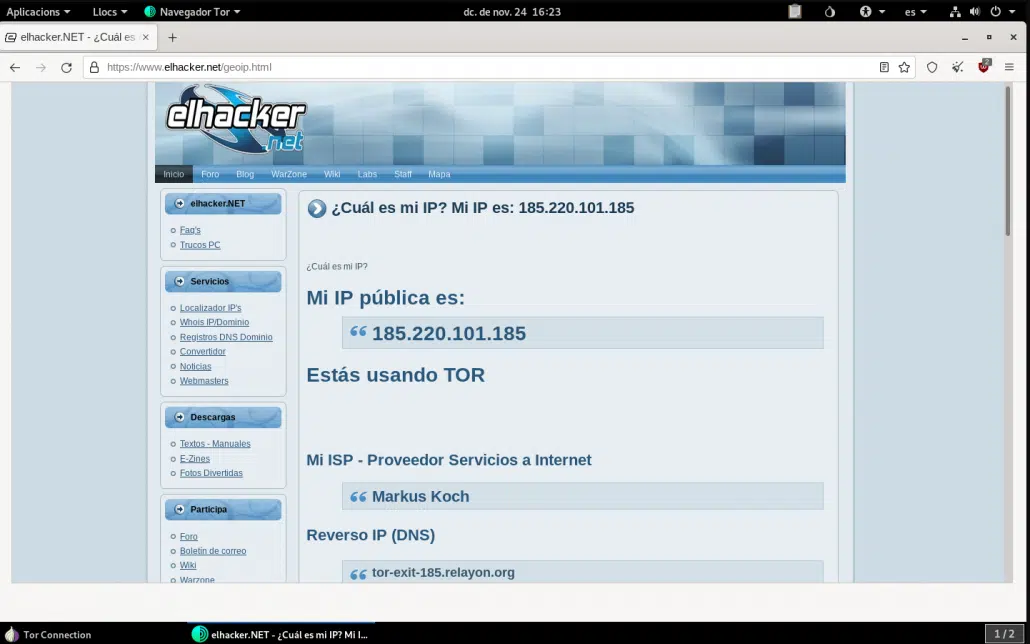Open the Registros DNS Dominio link
Viewport: 1030px width, 644px height.
pyautogui.click(x=226, y=337)
